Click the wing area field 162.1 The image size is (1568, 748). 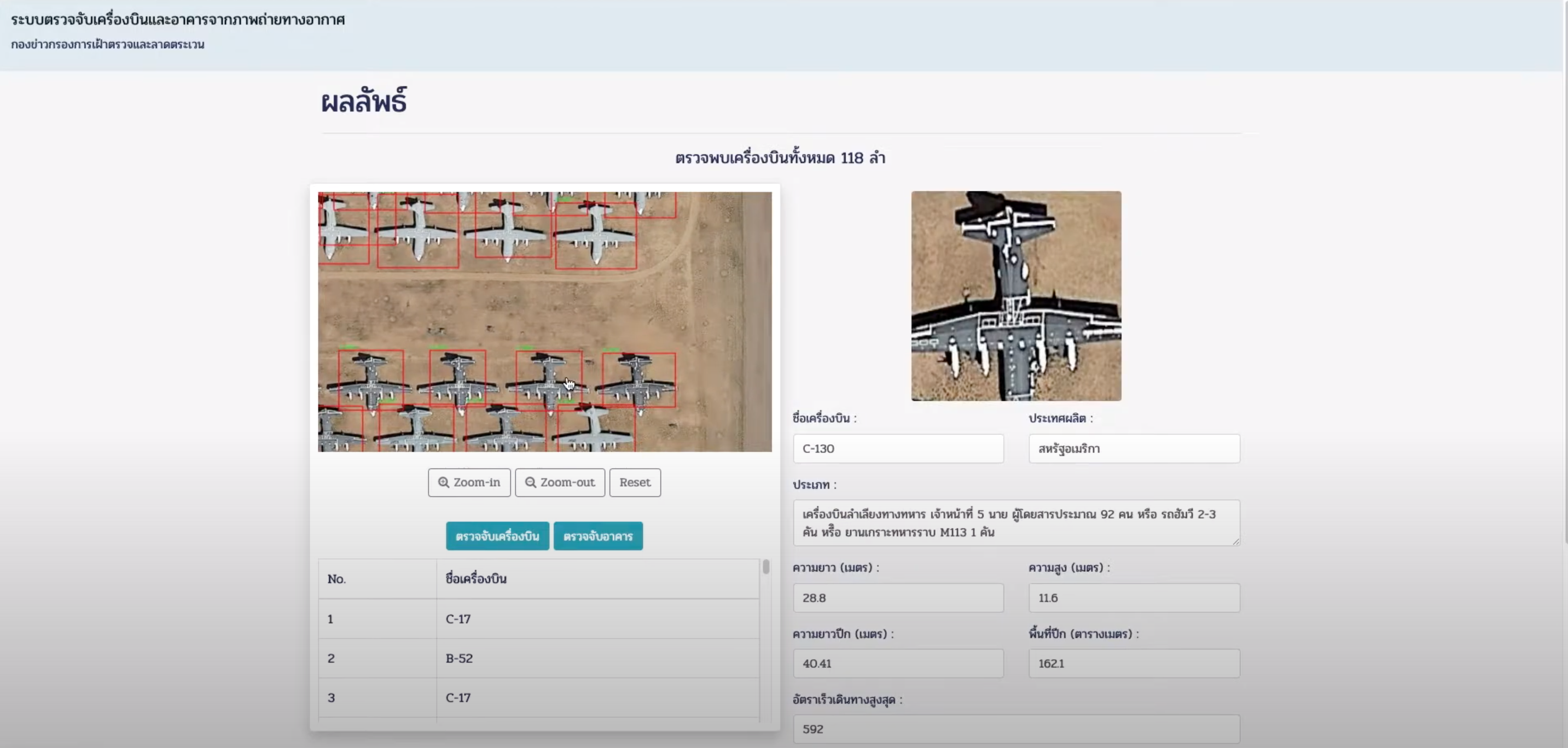(x=1134, y=663)
